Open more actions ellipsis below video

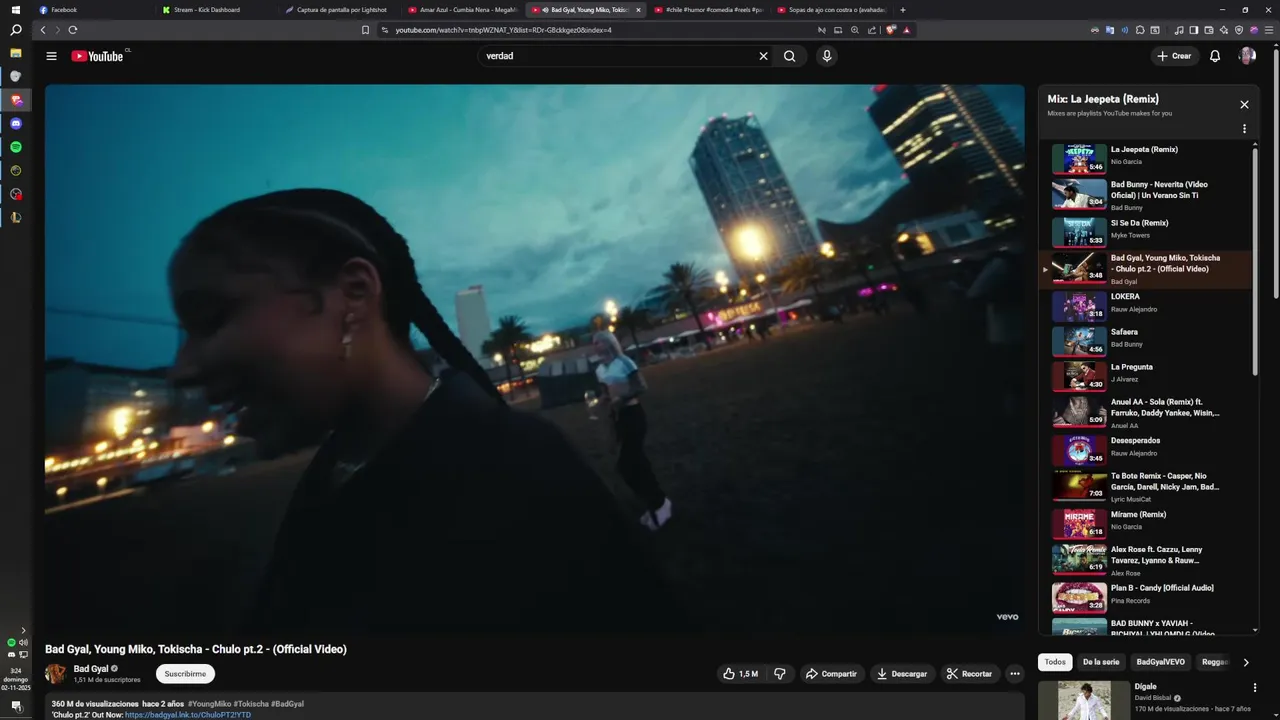tap(1014, 674)
